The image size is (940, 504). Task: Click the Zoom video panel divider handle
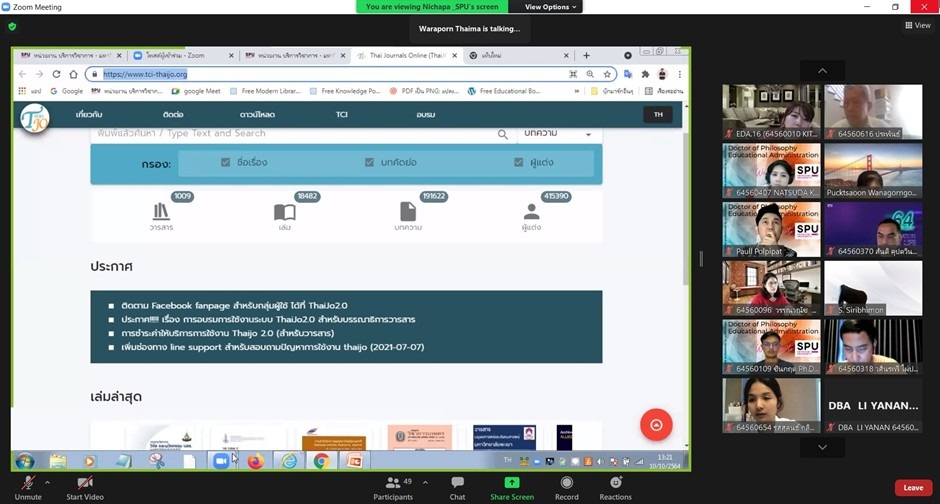coord(701,258)
